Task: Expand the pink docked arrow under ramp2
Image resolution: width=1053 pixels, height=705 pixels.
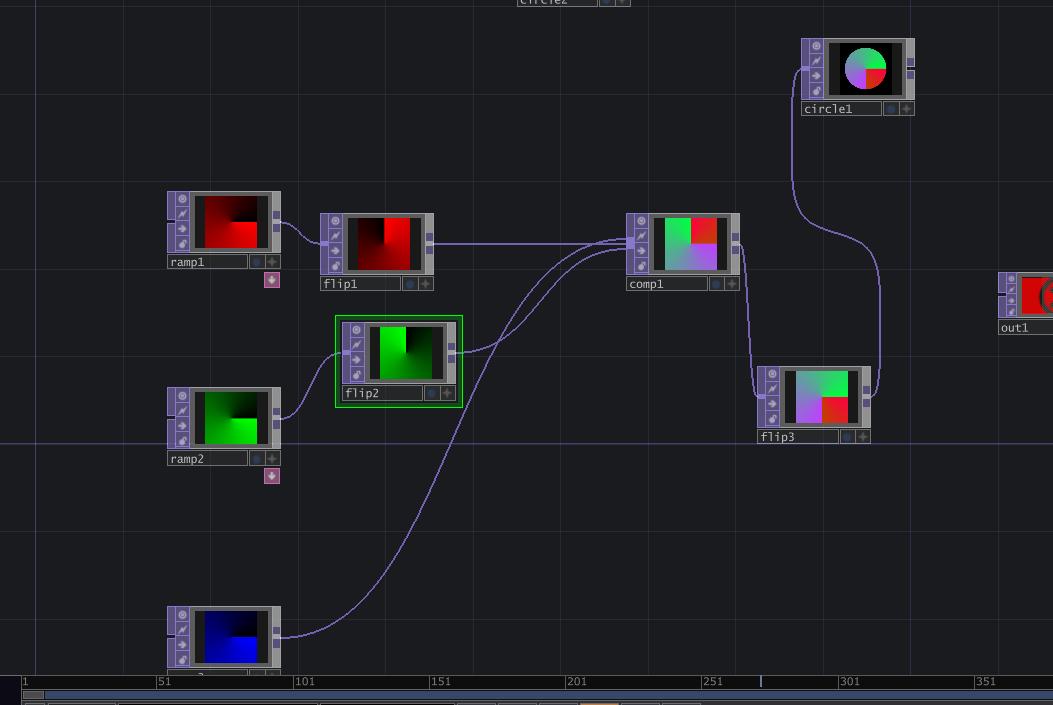Action: (271, 476)
